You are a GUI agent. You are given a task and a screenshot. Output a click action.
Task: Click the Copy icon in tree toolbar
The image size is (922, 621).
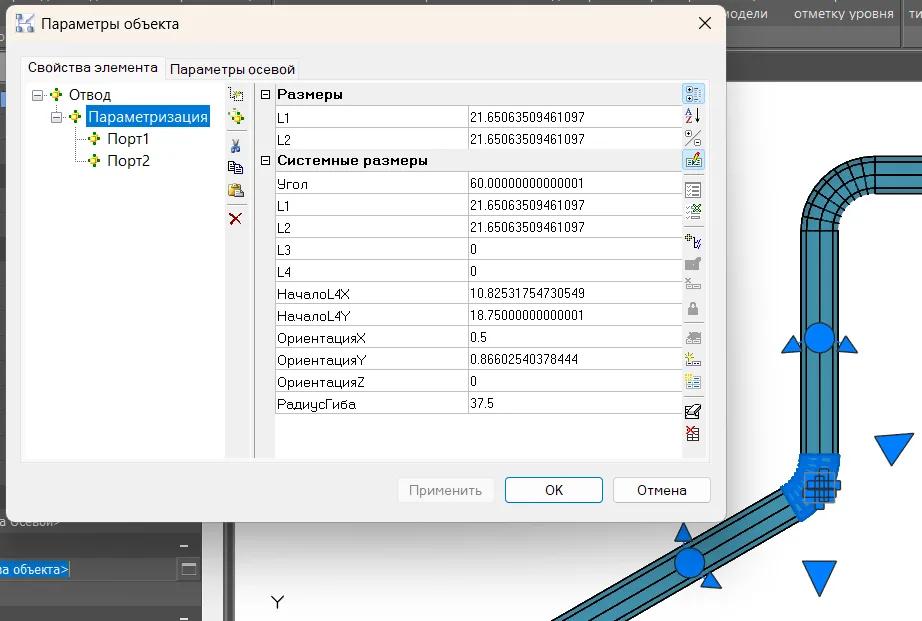236,168
